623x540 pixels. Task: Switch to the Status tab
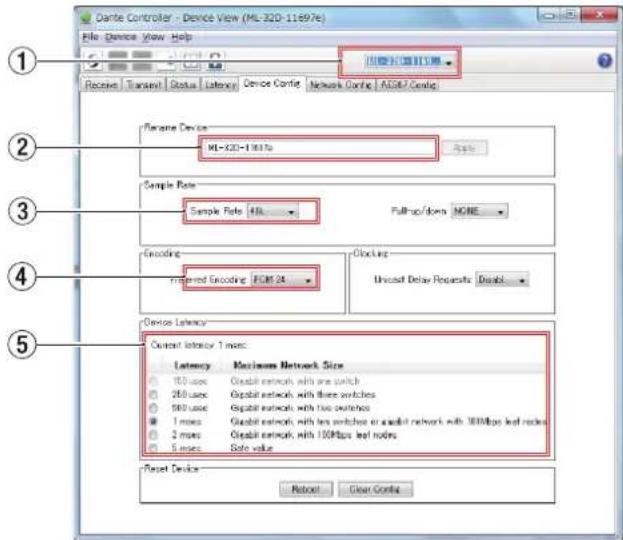[x=183, y=85]
